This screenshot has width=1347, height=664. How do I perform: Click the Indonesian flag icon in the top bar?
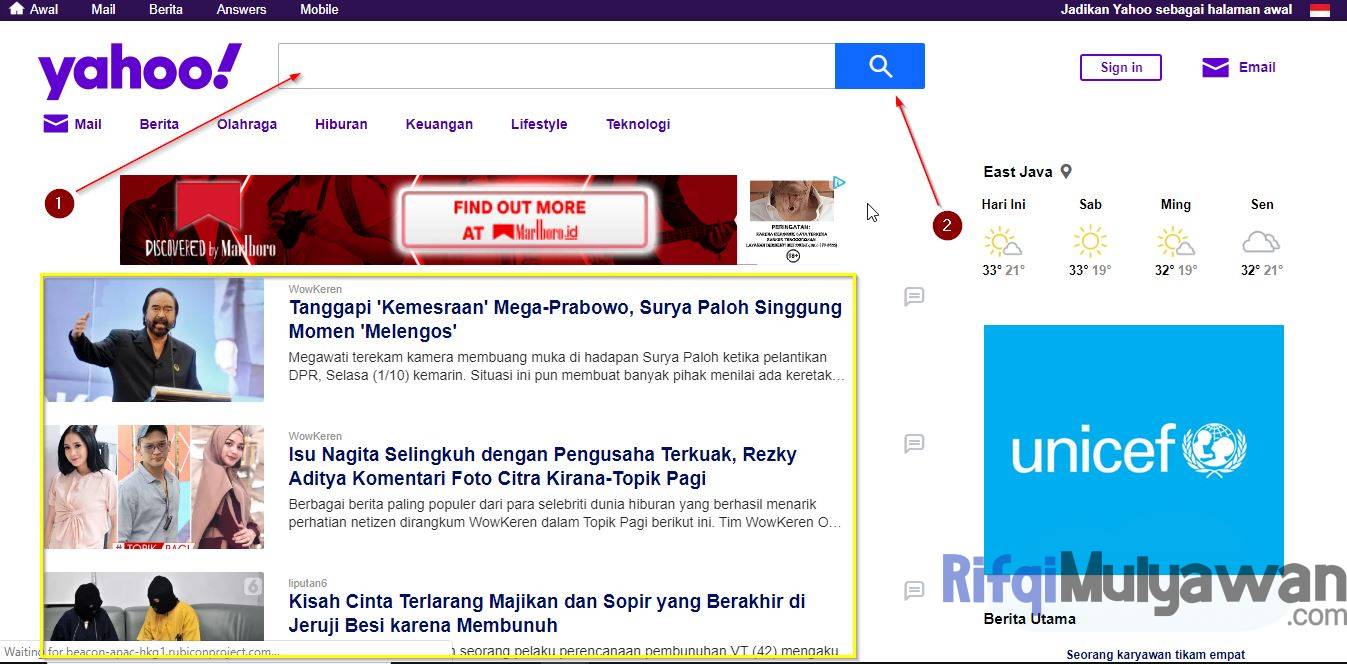click(x=1320, y=9)
